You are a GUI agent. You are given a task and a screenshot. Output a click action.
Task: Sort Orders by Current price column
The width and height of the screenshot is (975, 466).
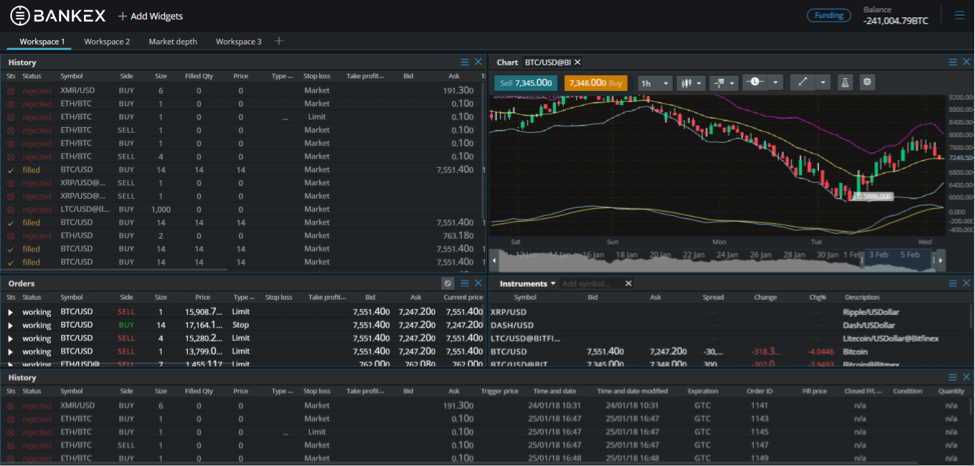pos(463,297)
